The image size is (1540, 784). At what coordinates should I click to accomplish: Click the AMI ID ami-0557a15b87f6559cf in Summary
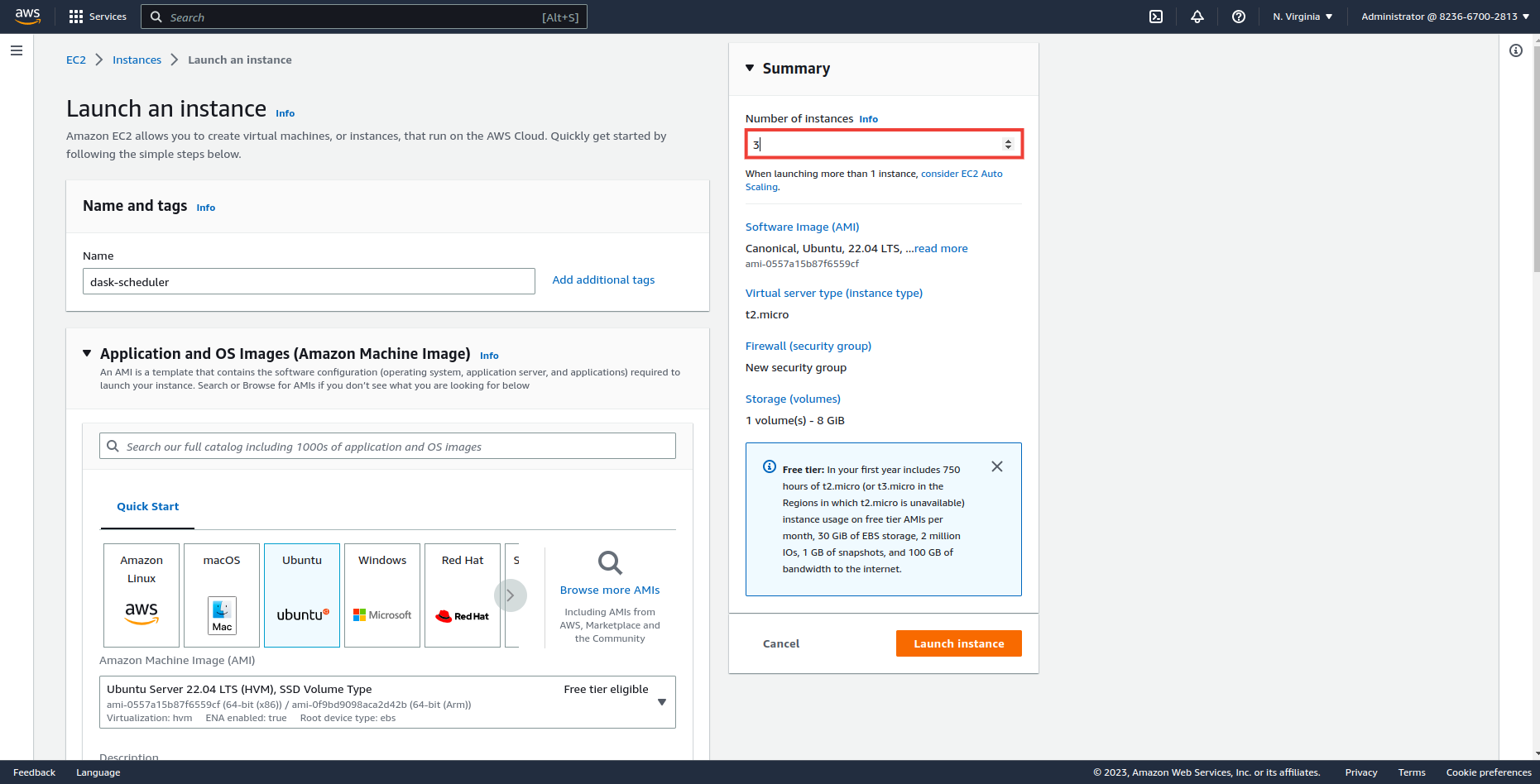pos(802,264)
